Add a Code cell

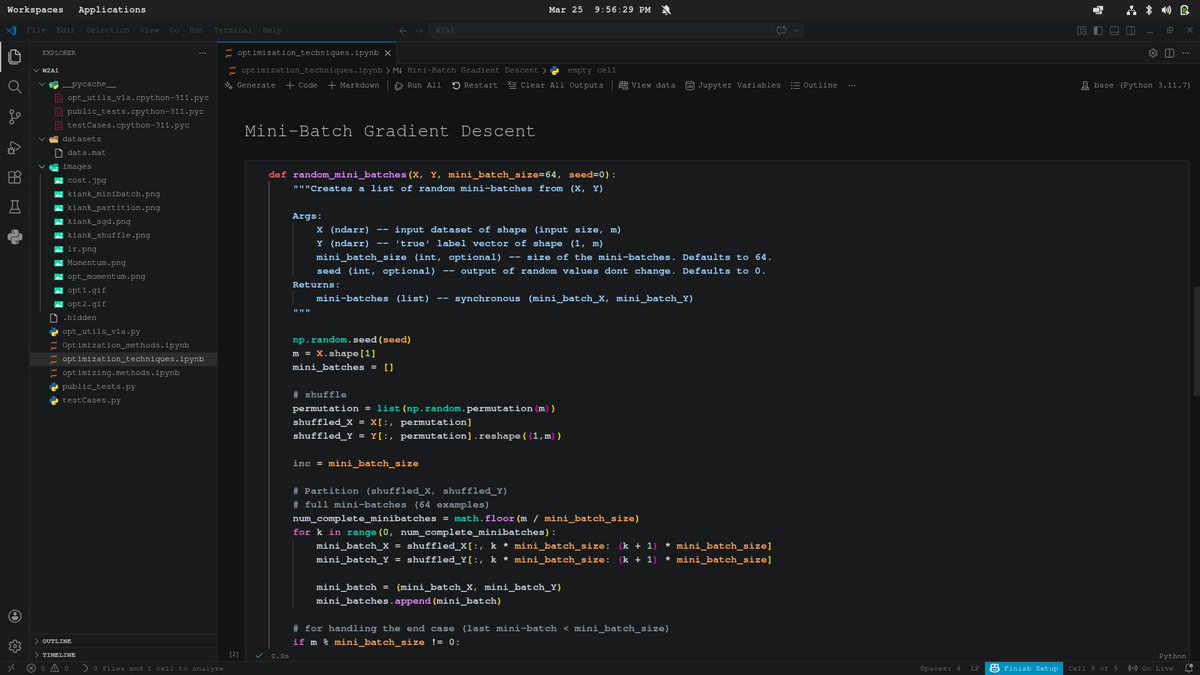[x=302, y=85]
